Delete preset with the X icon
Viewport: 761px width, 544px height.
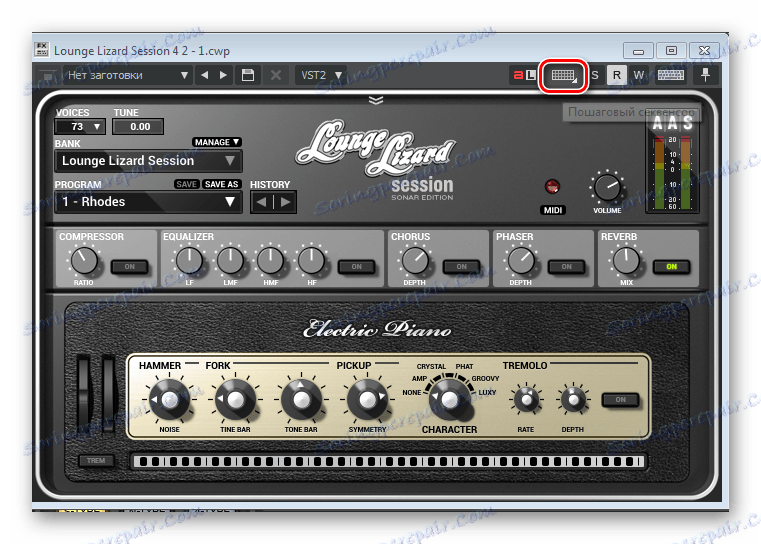pyautogui.click(x=276, y=75)
